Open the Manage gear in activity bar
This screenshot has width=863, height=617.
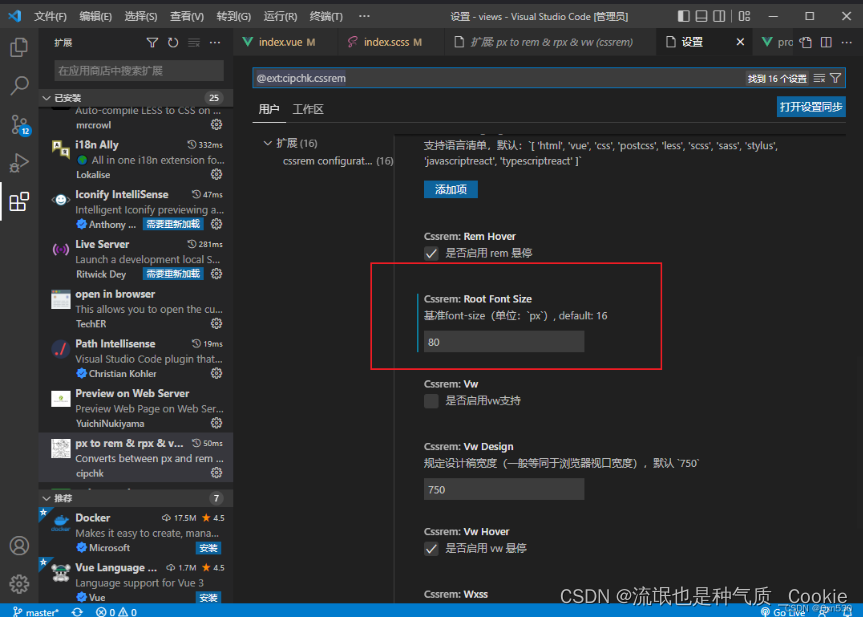(x=19, y=583)
